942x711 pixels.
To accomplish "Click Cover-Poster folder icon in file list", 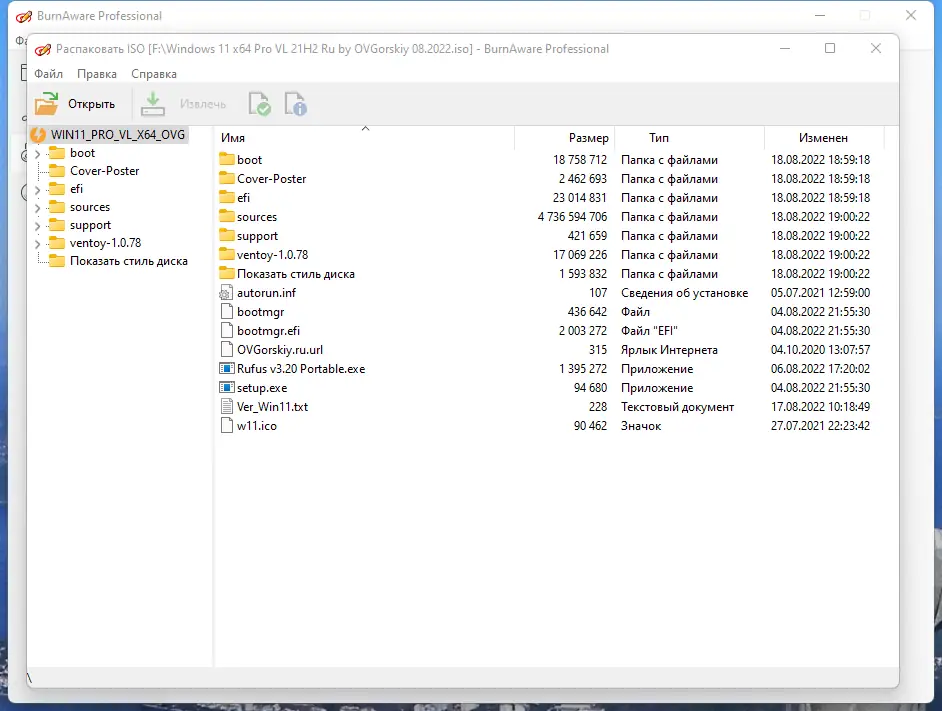I will (x=226, y=179).
